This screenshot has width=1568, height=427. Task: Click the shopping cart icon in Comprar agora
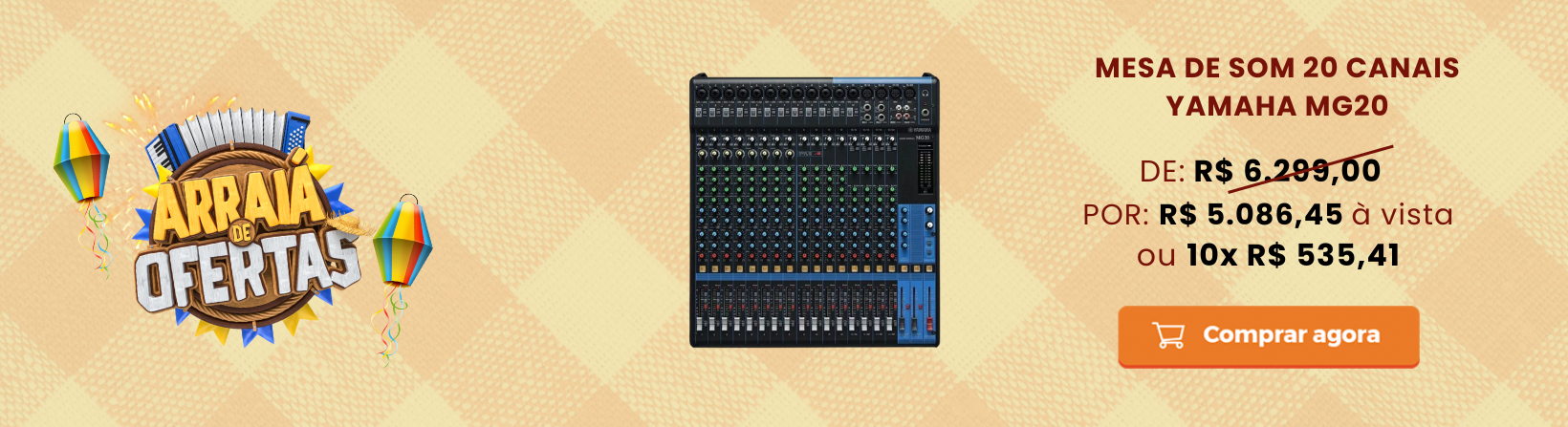coord(1168,335)
